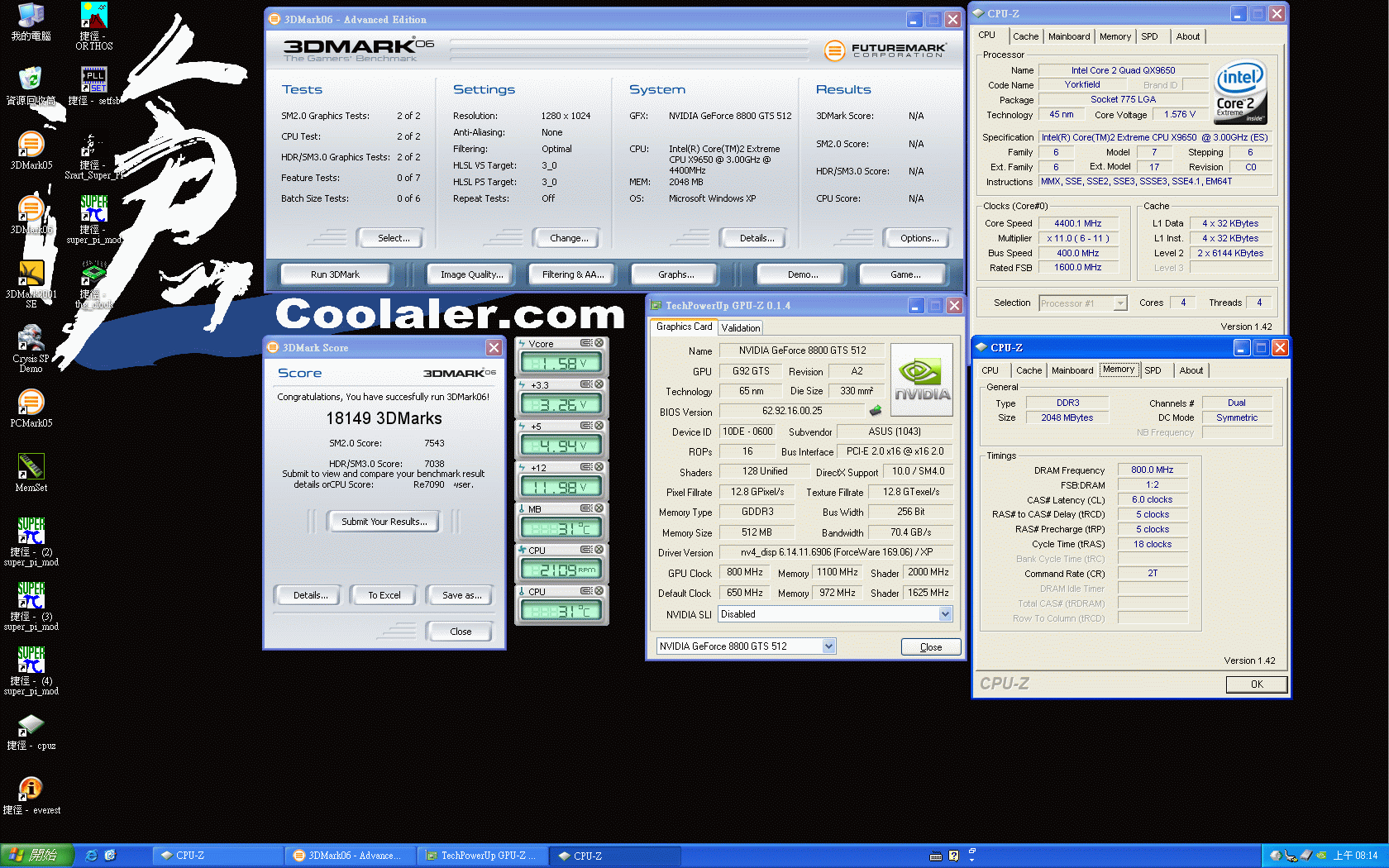Screen dimensions: 1389x868
Task: Open the About tab in top CPU-Z
Action: (1188, 36)
